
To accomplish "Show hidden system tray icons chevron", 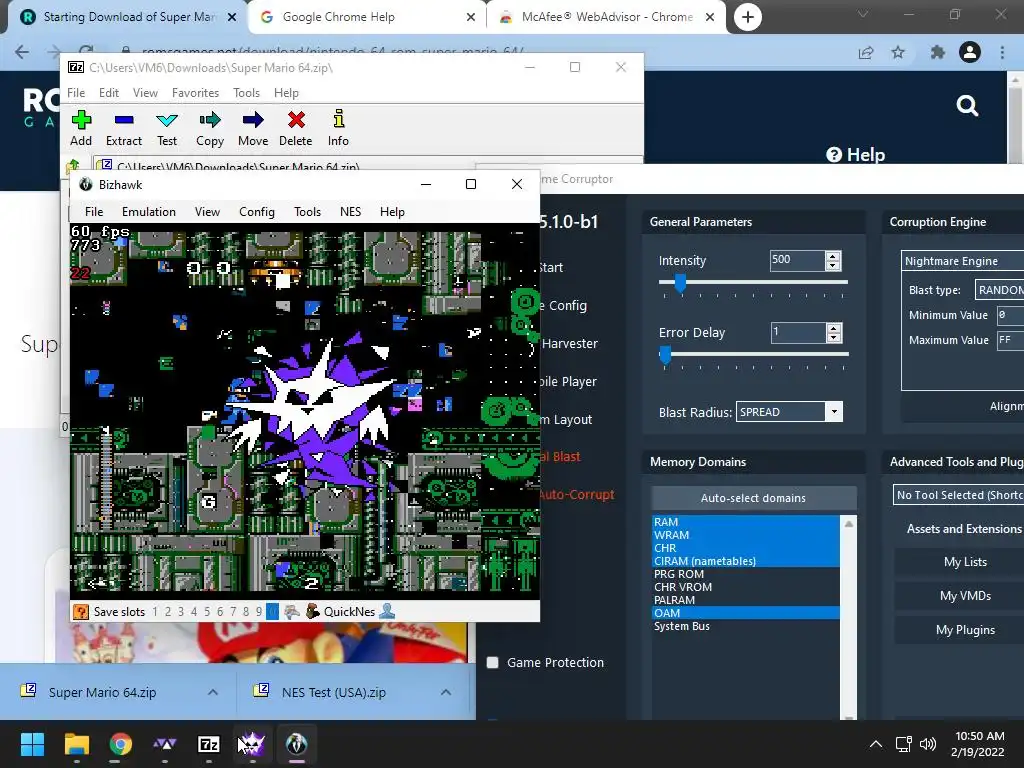I will [x=876, y=744].
